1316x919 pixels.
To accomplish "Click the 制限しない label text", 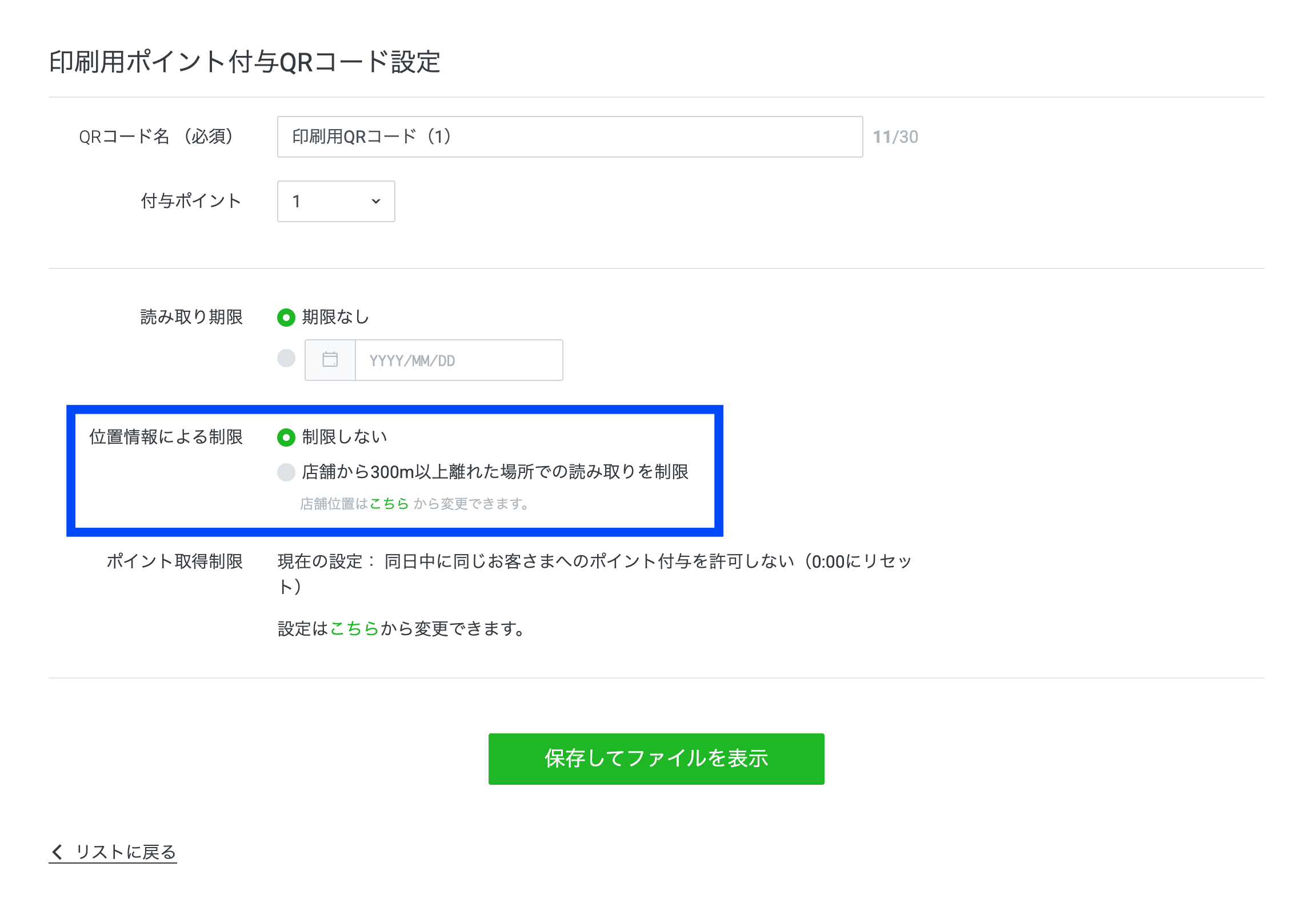I will [345, 437].
